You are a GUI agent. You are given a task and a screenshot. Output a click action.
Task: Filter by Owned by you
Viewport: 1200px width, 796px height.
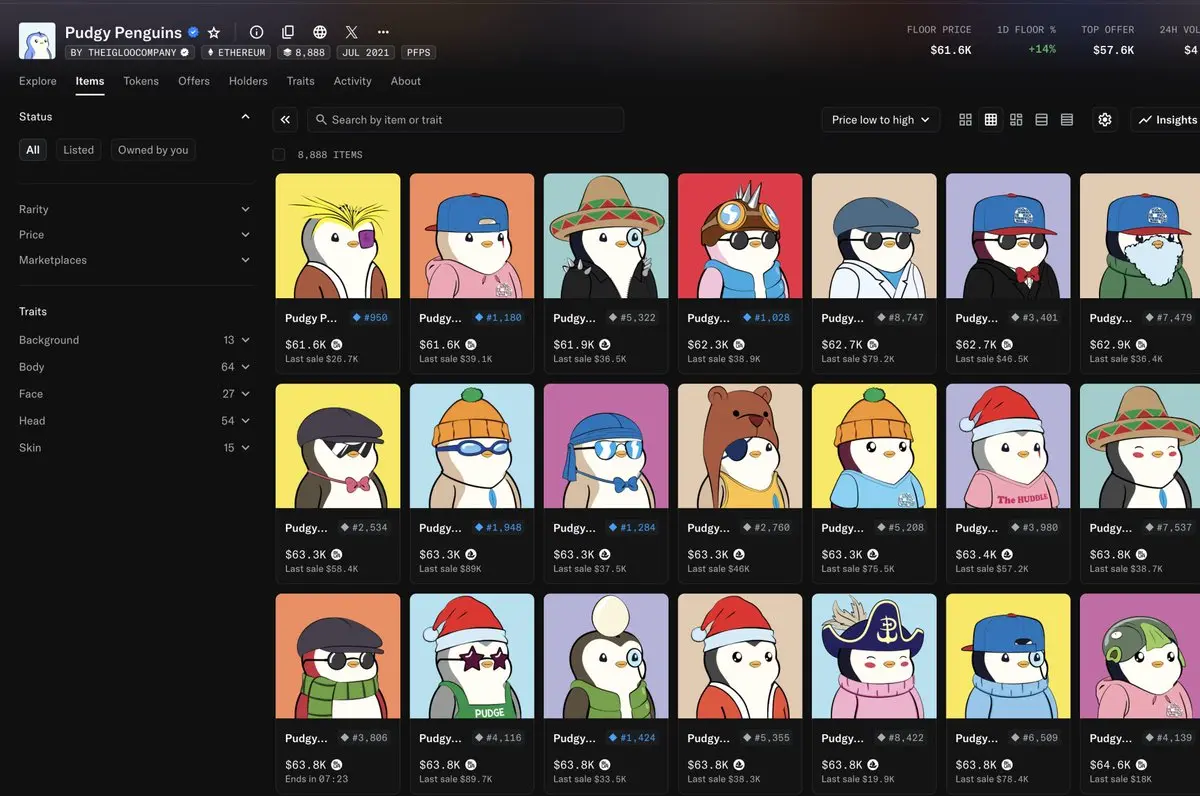pyautogui.click(x=153, y=150)
